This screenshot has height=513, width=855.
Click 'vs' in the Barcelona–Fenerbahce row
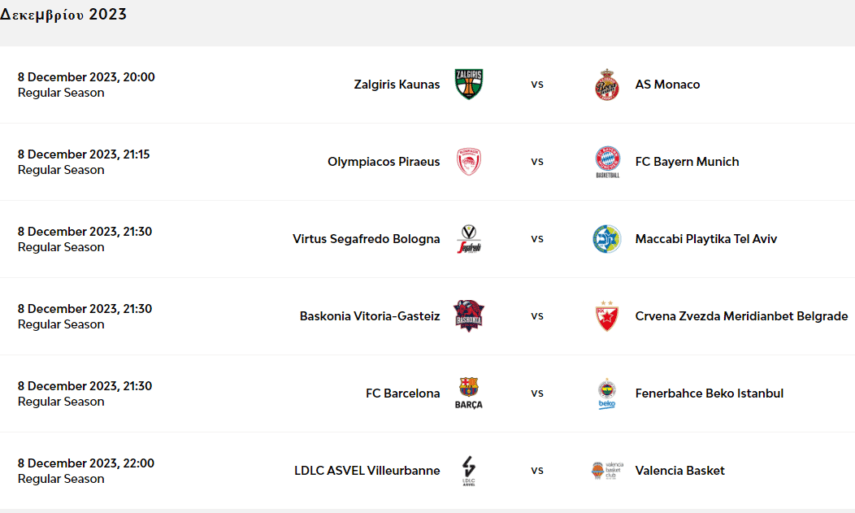537,393
